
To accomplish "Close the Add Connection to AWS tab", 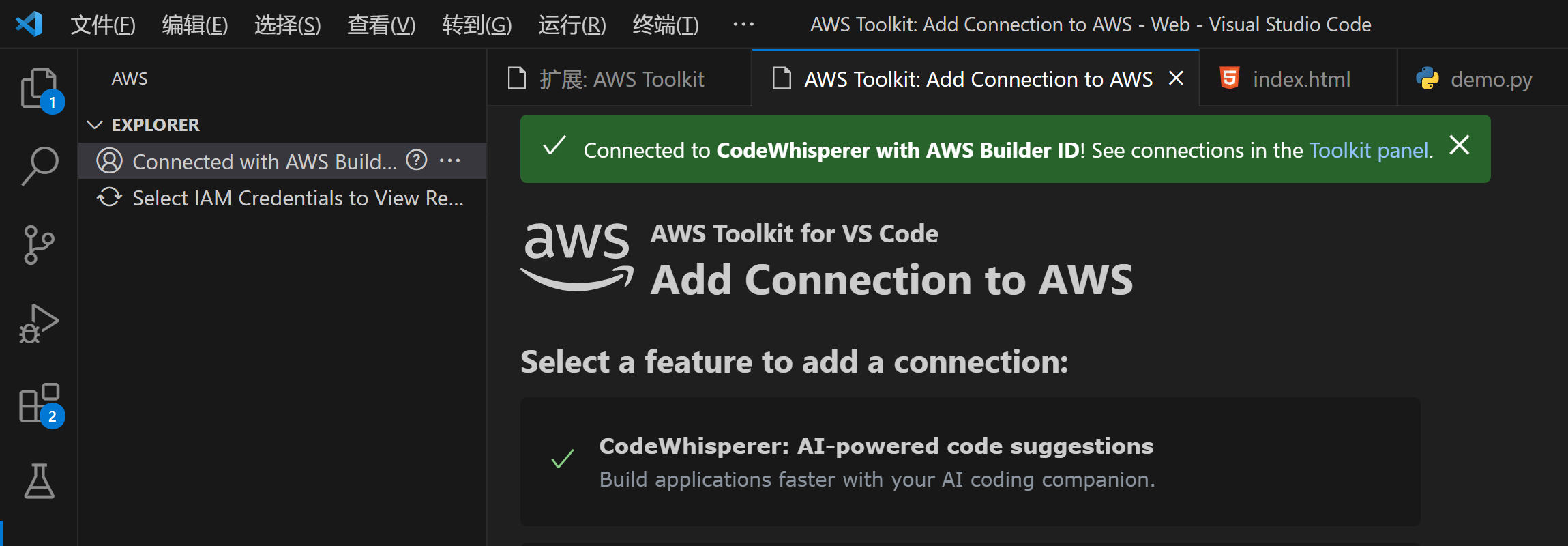I will (1176, 78).
